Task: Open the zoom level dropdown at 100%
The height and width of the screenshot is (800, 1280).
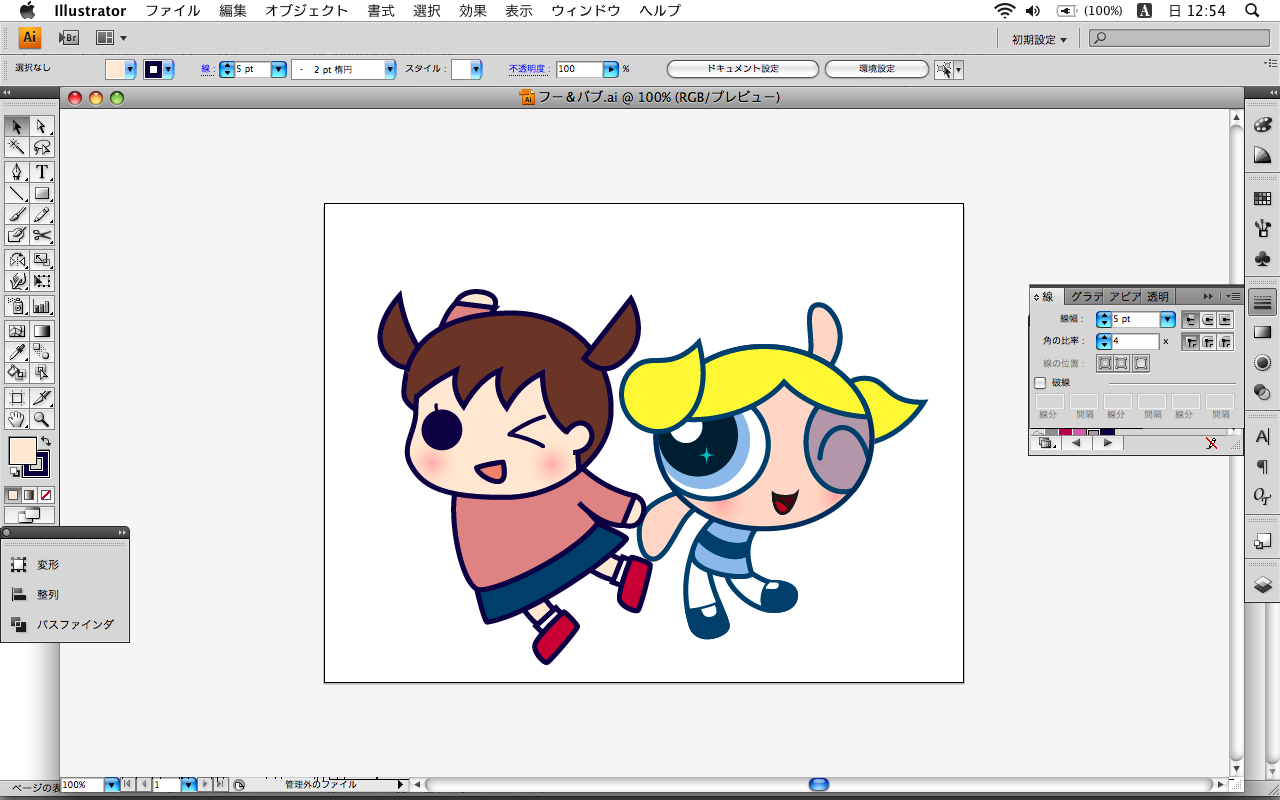Action: pyautogui.click(x=111, y=785)
